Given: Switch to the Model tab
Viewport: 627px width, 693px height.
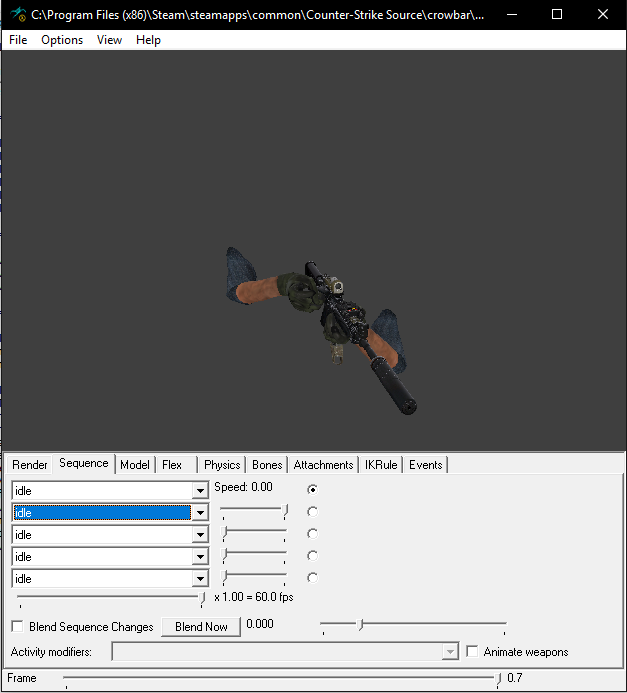Looking at the screenshot, I should pos(135,465).
